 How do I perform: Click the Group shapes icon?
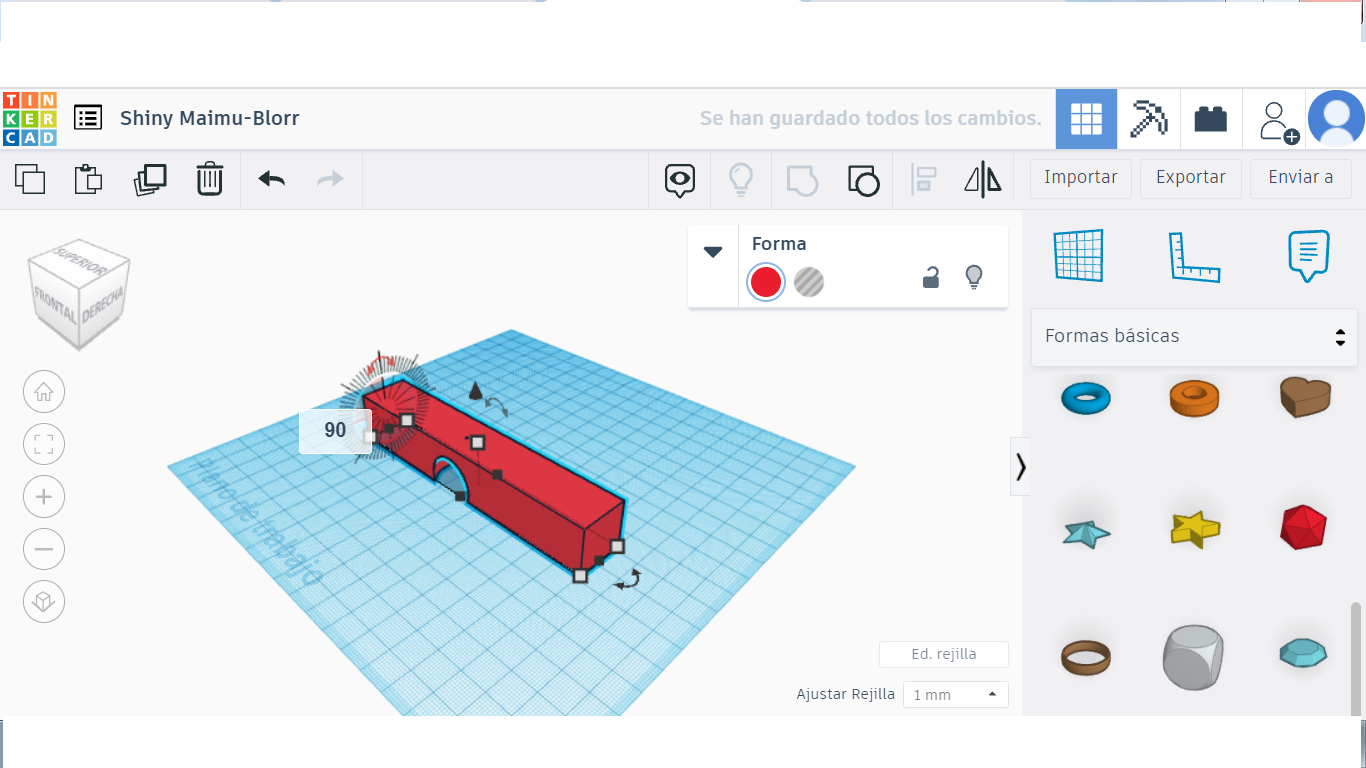coord(802,180)
